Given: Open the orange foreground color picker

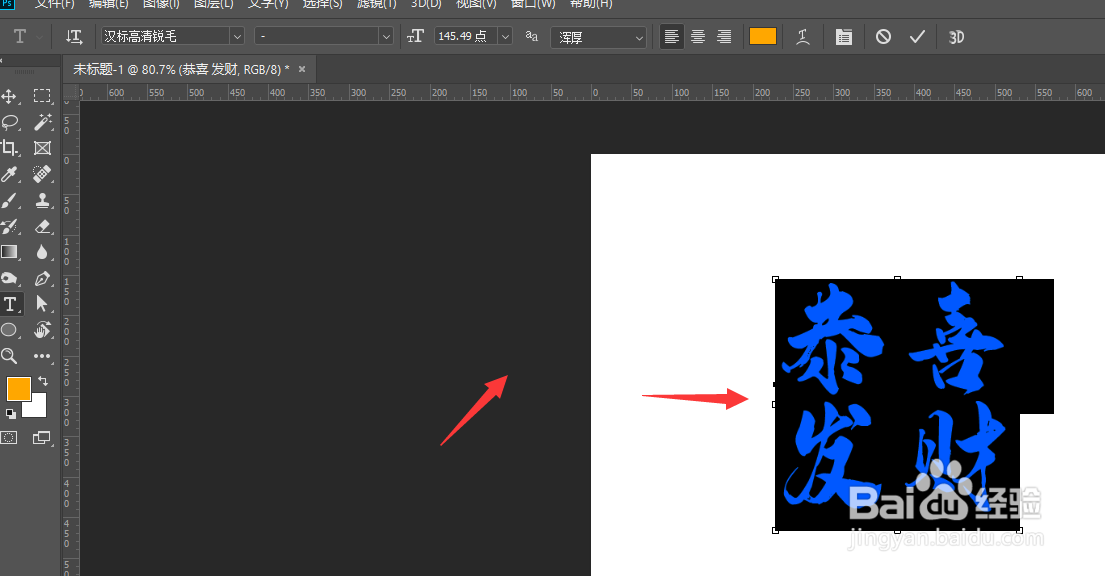Looking at the screenshot, I should click(x=17, y=388).
